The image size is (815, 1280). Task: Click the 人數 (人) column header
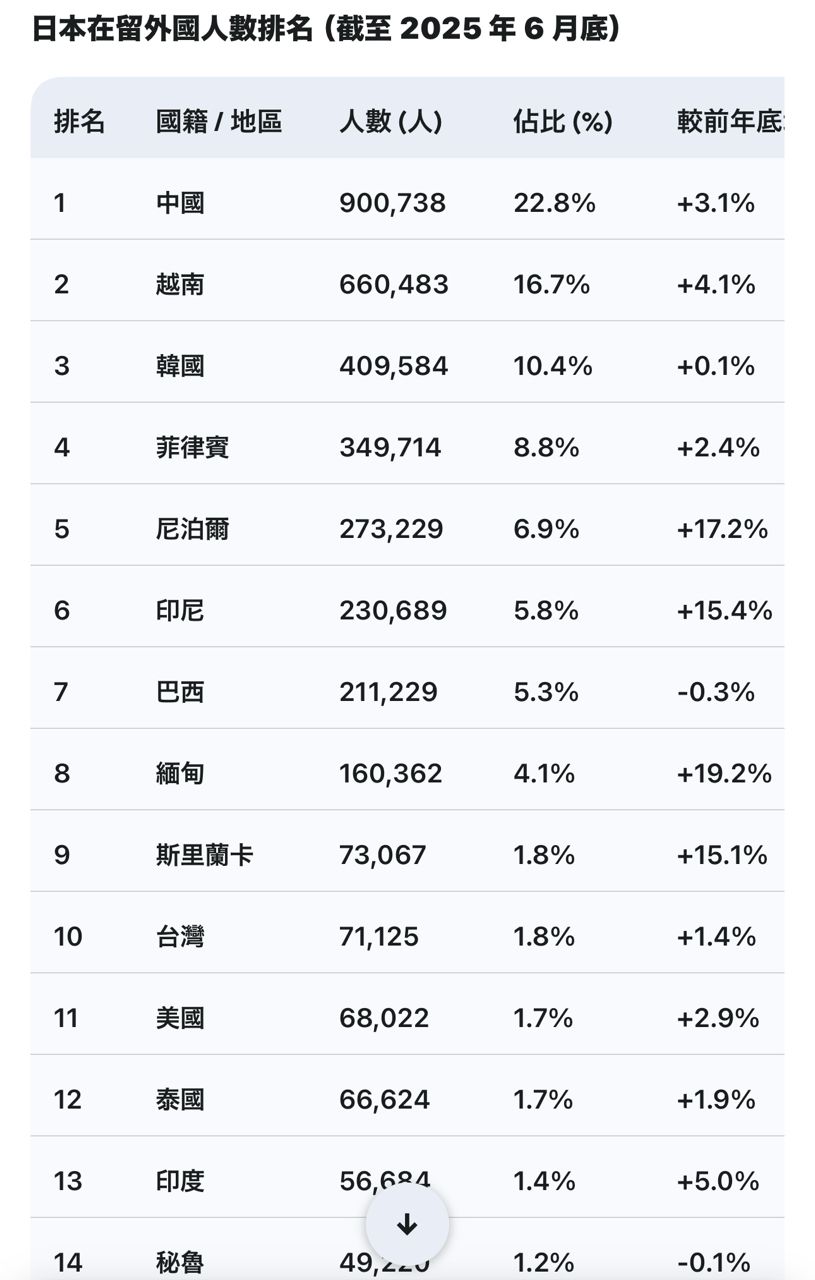390,122
